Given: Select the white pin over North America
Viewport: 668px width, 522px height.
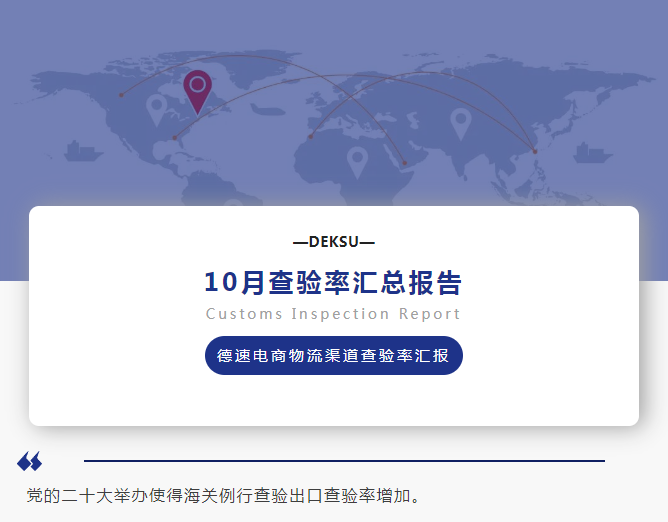Looking at the screenshot, I should coord(156,108).
